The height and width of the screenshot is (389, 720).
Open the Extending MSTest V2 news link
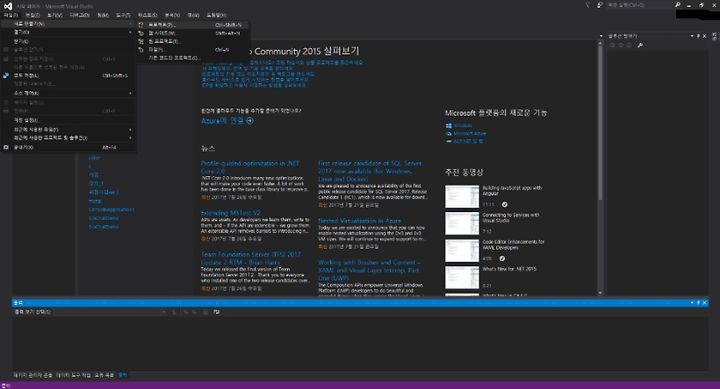point(231,213)
